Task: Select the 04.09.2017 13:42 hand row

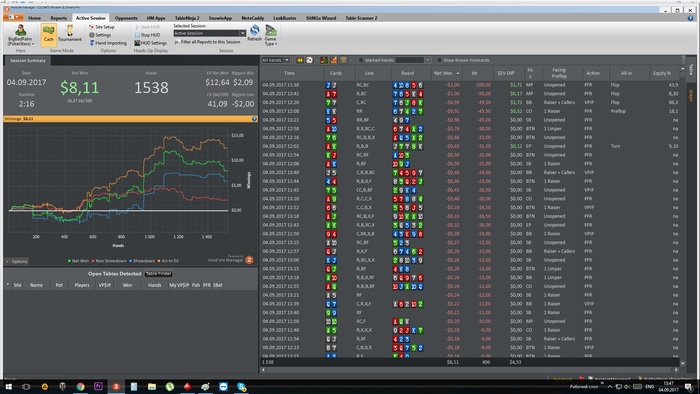Action: (x=471, y=94)
